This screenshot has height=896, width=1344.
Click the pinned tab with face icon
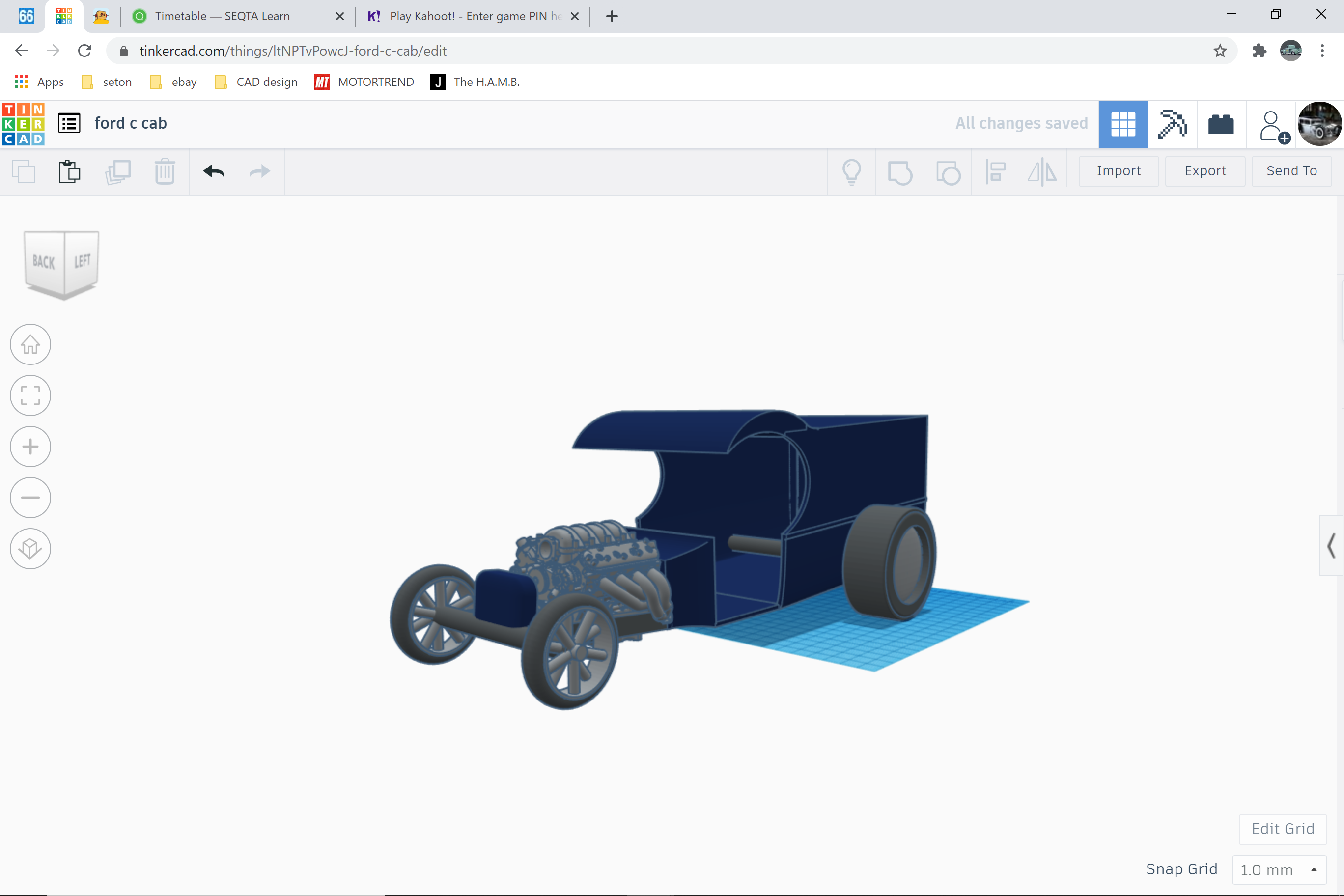click(101, 16)
